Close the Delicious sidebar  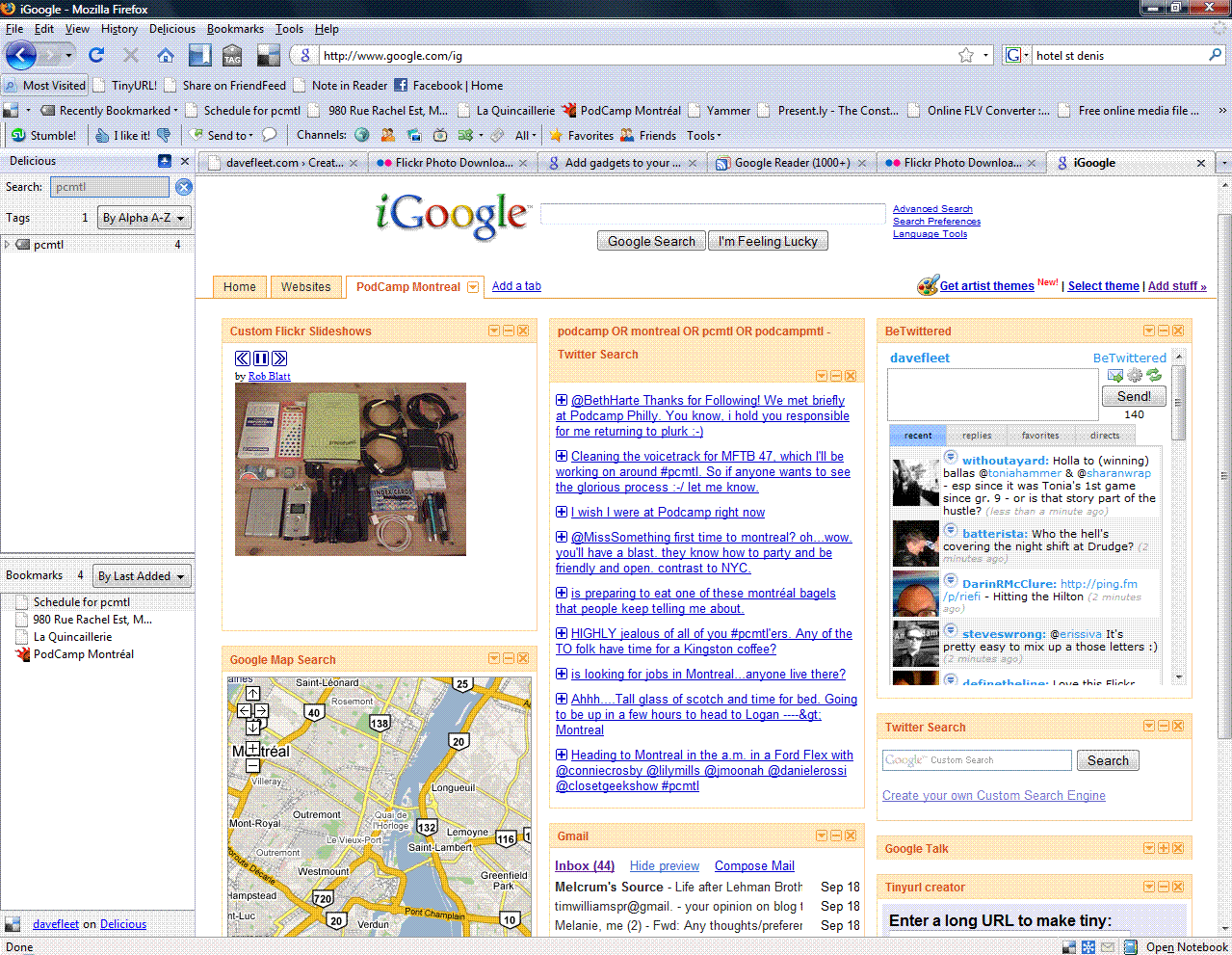click(x=185, y=161)
